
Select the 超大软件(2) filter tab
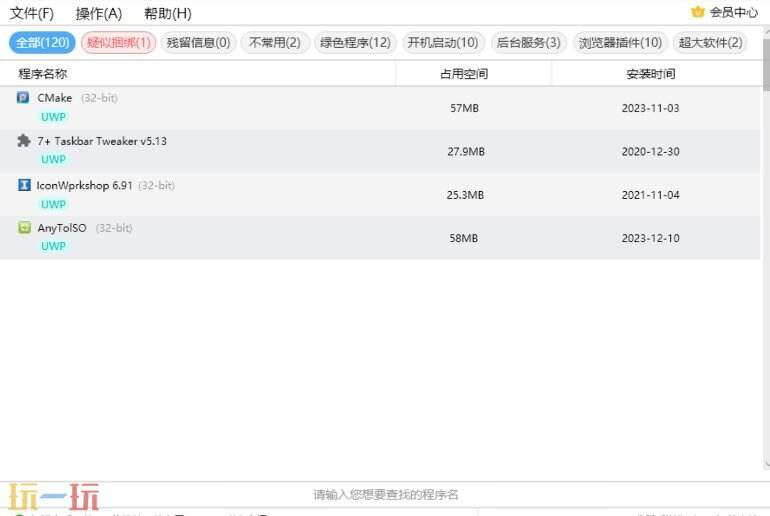(x=711, y=43)
